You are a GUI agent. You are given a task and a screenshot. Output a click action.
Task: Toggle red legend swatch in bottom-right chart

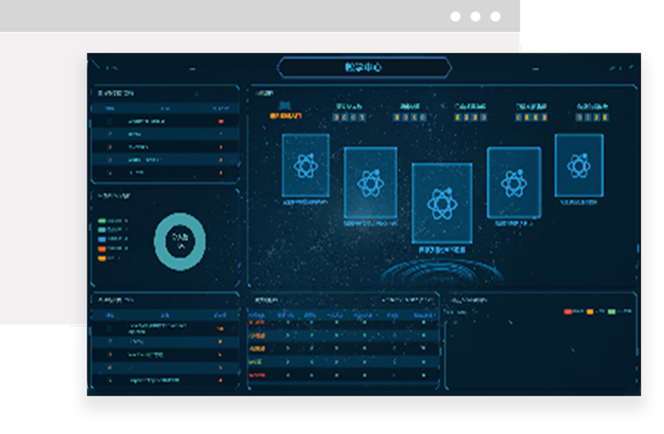568,312
